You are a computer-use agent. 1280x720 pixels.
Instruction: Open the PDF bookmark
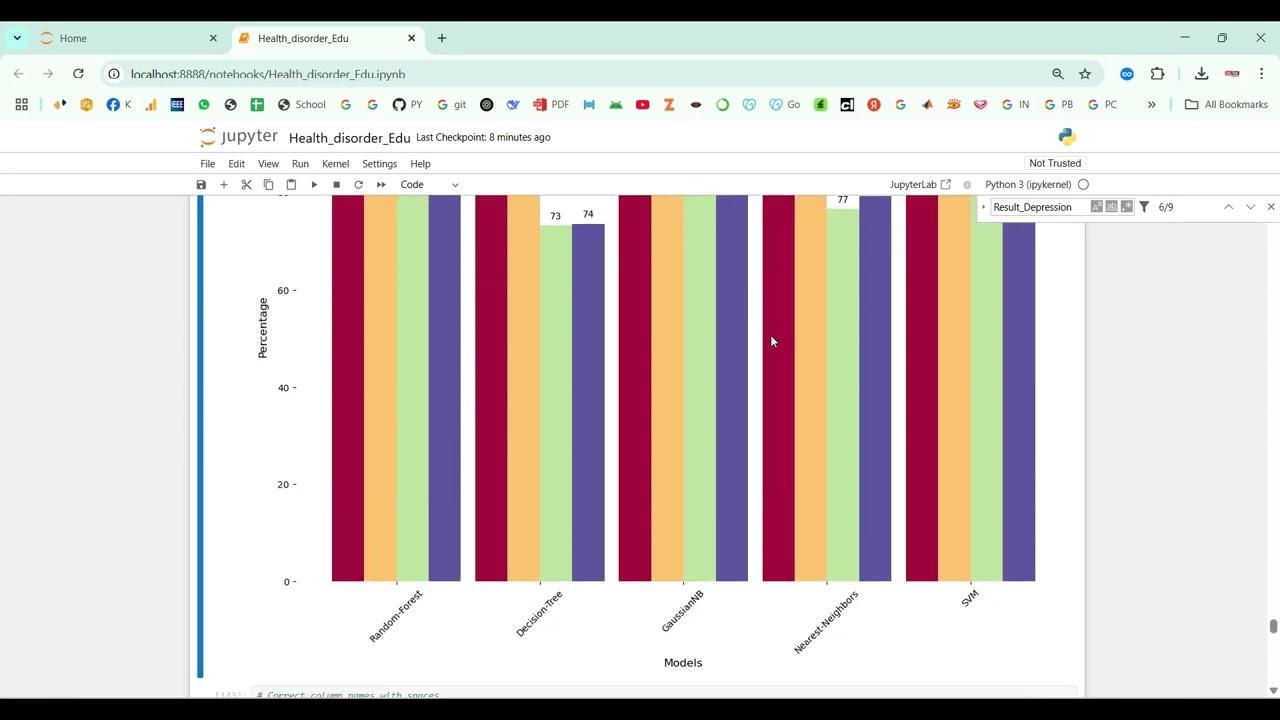click(551, 104)
